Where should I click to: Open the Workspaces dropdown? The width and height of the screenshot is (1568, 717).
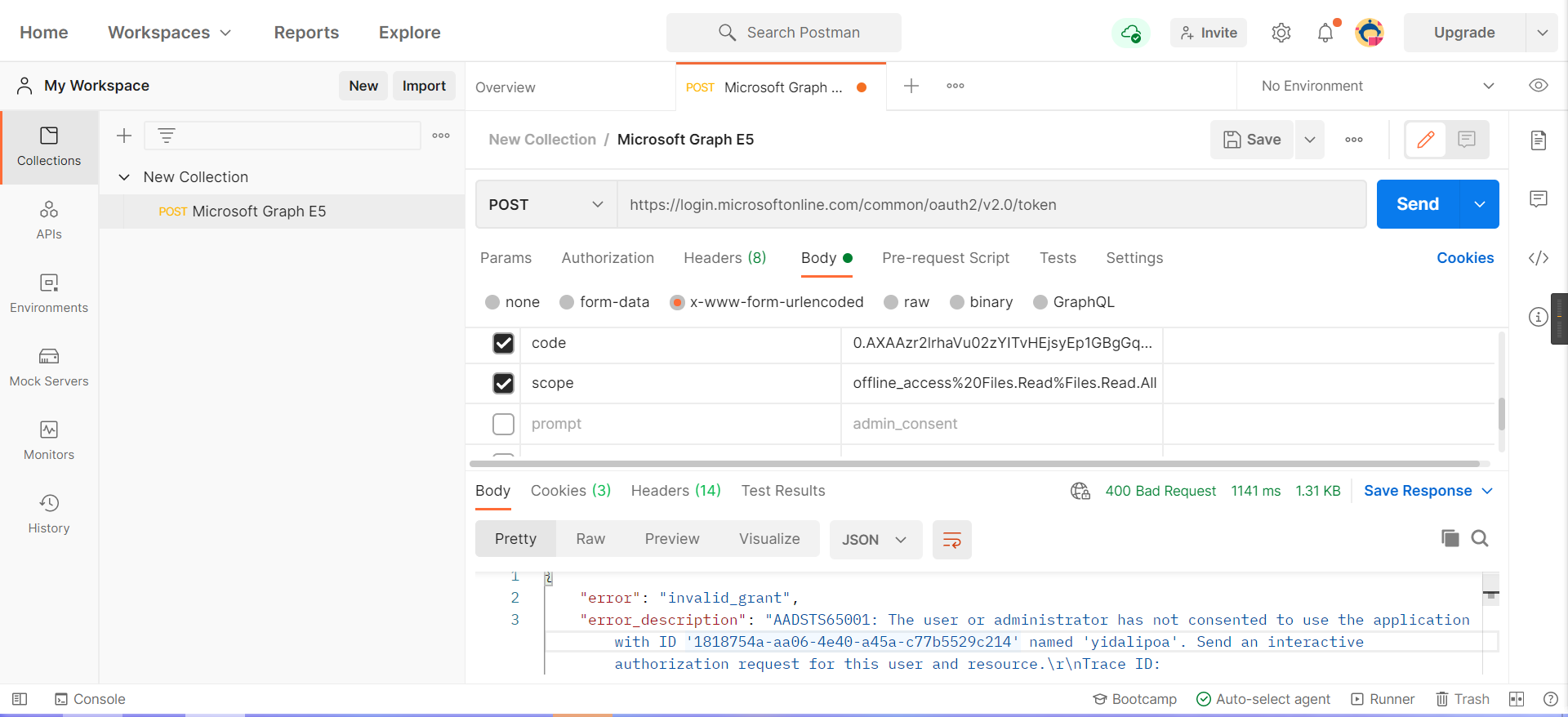click(170, 33)
